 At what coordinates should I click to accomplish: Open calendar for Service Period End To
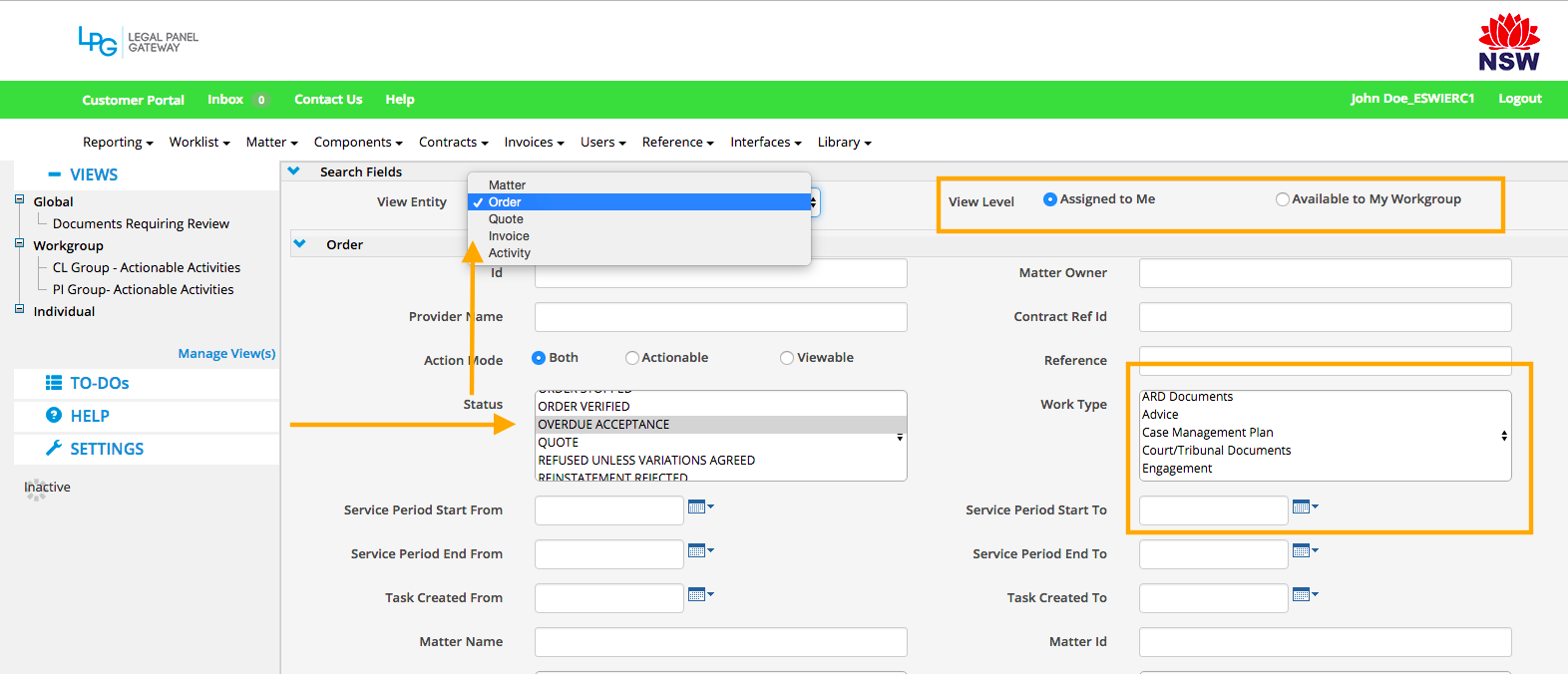[x=1305, y=550]
